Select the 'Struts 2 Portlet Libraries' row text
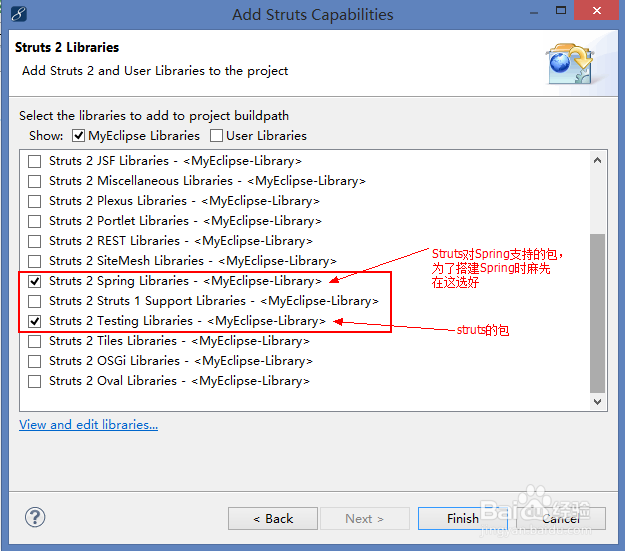The height and width of the screenshot is (551, 625). coord(185,221)
